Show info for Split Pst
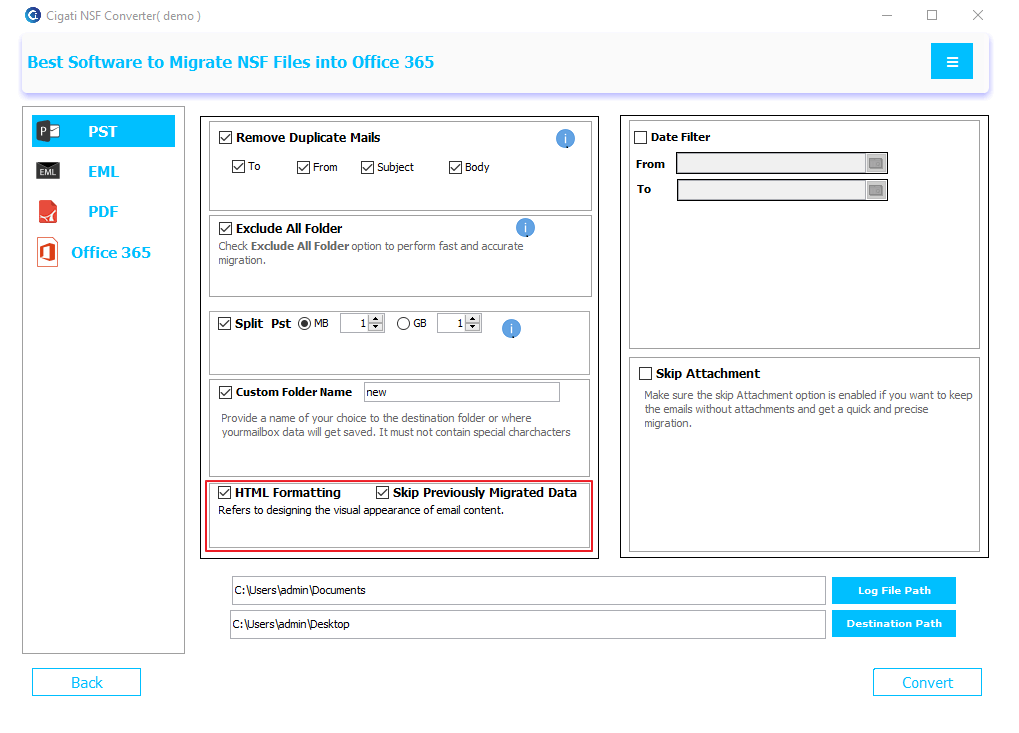 (x=511, y=329)
